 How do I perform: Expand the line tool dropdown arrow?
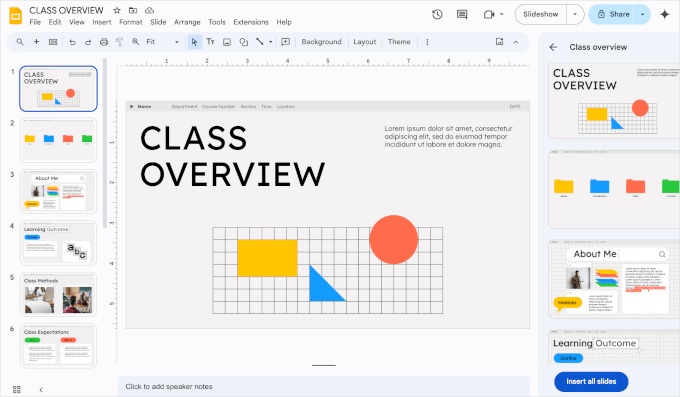click(x=271, y=42)
